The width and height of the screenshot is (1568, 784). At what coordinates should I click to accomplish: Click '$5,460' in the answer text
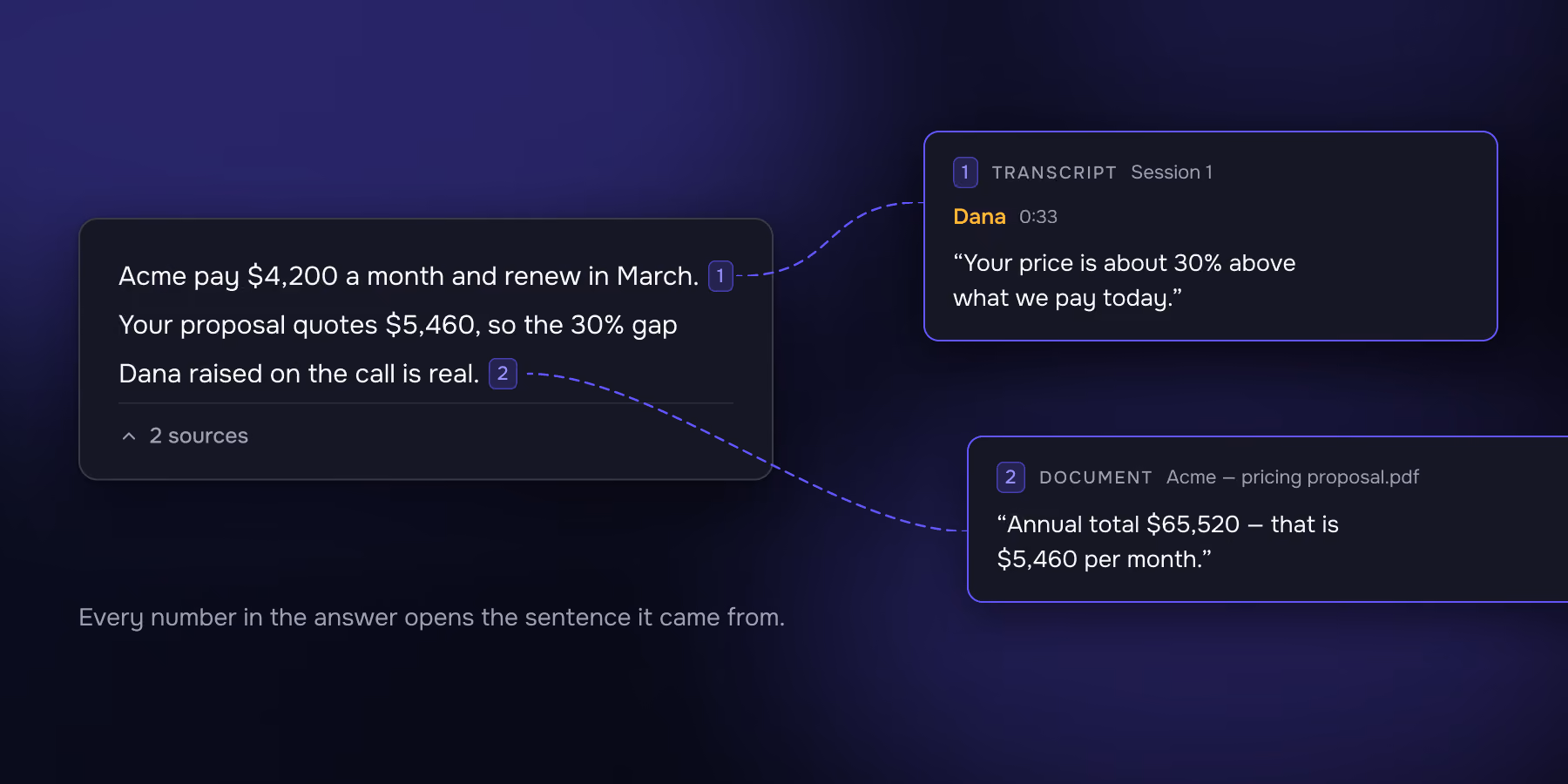click(433, 325)
